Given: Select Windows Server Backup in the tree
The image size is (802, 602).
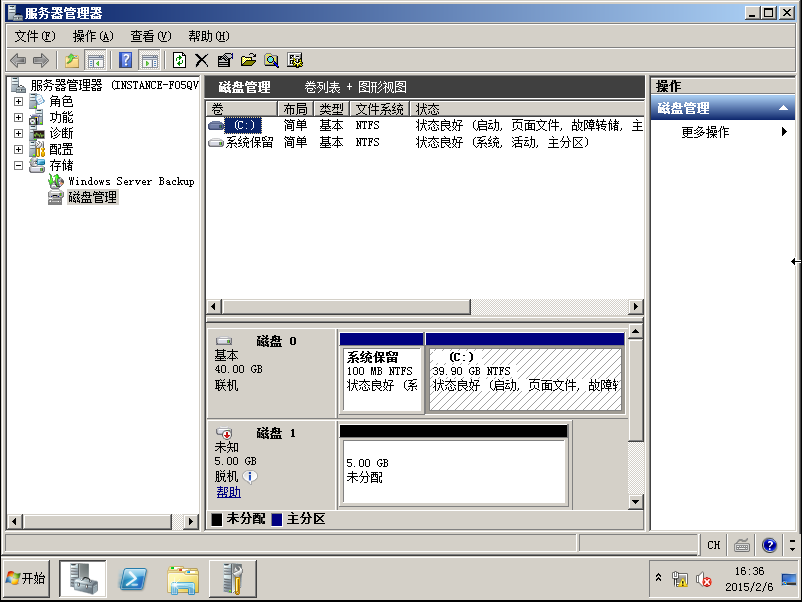Looking at the screenshot, I should point(130,181).
